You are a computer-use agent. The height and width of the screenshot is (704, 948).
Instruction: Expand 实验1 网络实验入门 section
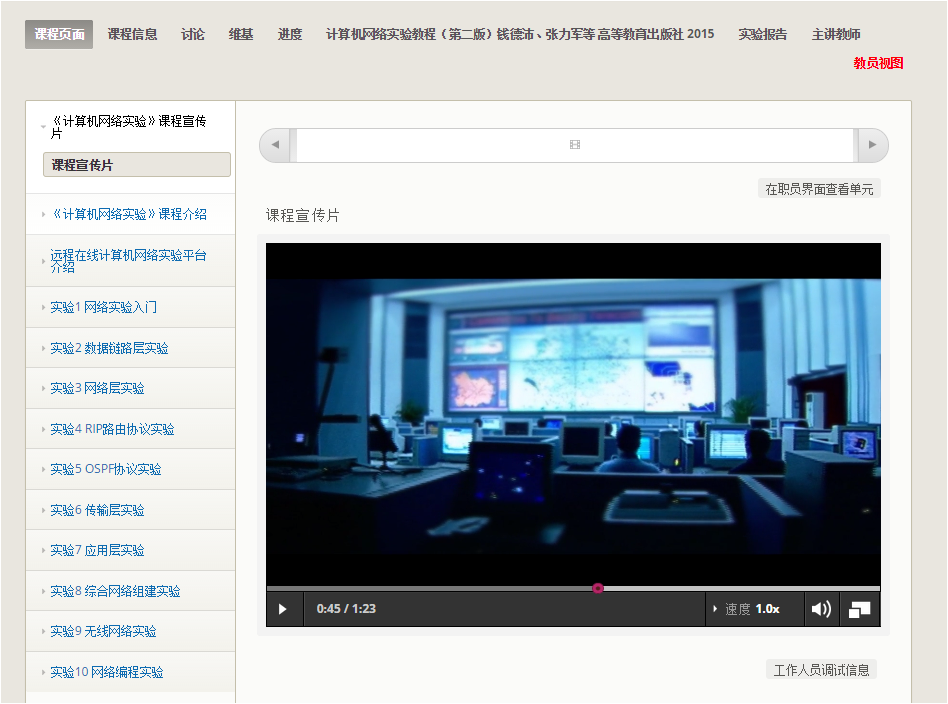click(103, 307)
